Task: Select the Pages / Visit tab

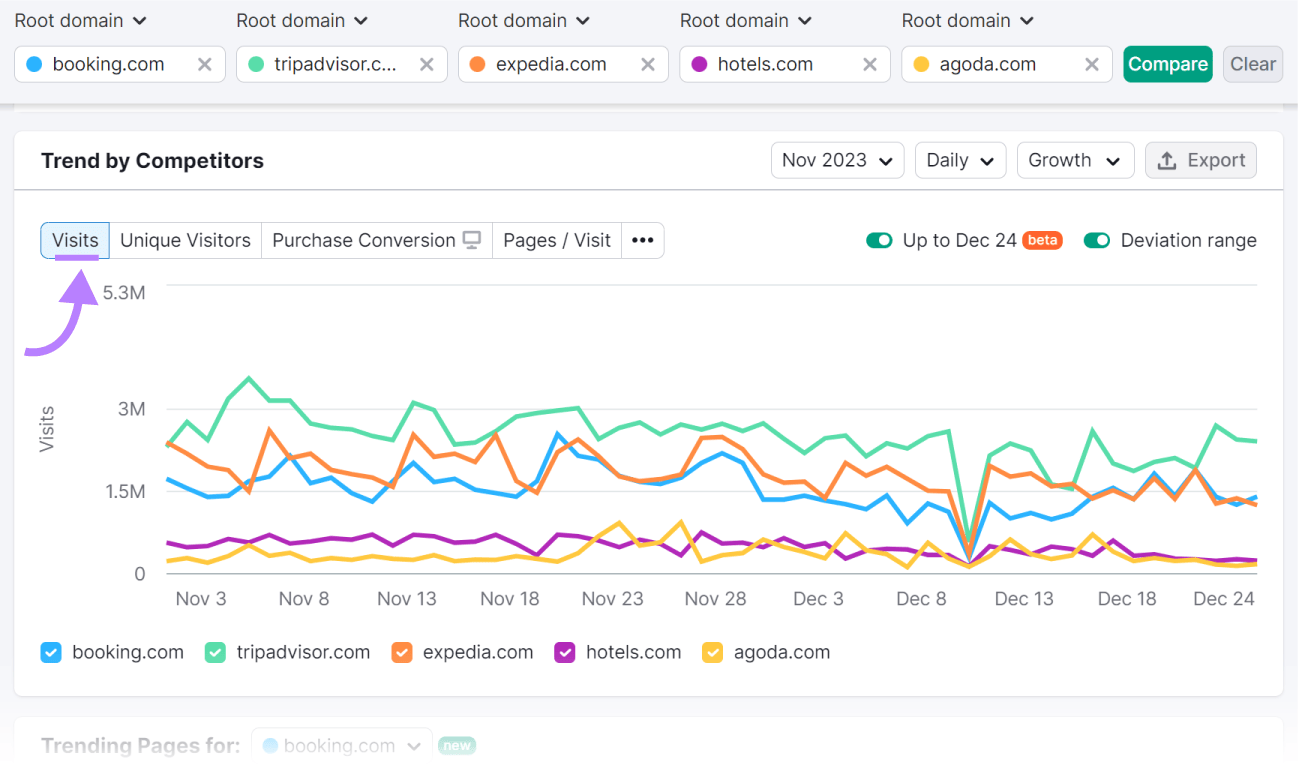Action: coord(556,240)
